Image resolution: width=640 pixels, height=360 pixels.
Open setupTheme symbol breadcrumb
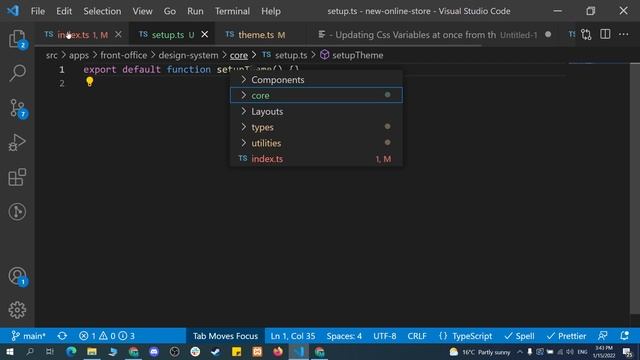click(351, 55)
